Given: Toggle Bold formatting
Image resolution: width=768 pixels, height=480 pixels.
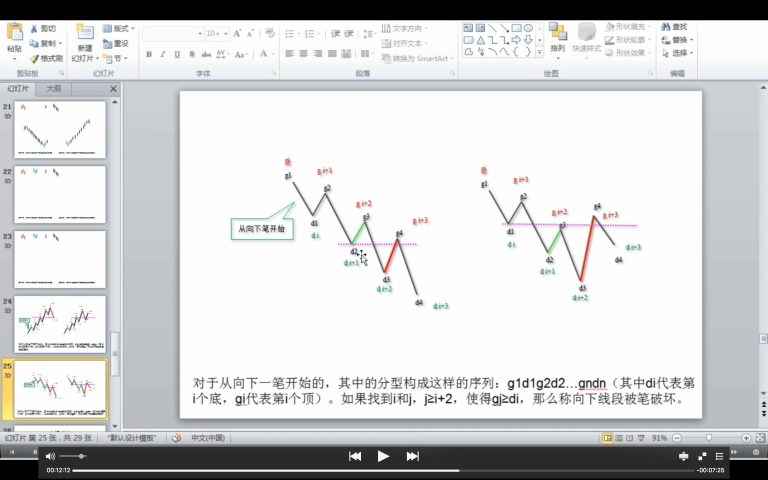Looking at the screenshot, I should tap(148, 54).
